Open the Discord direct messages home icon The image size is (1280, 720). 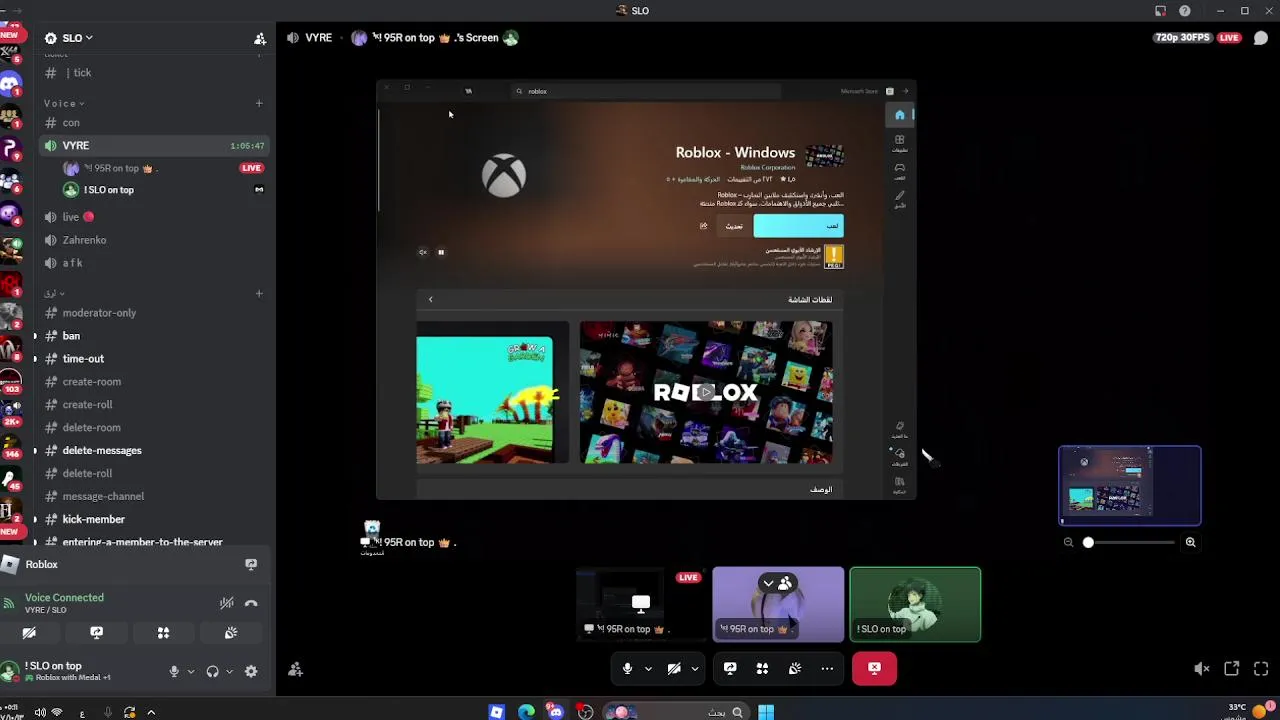pyautogui.click(x=11, y=84)
